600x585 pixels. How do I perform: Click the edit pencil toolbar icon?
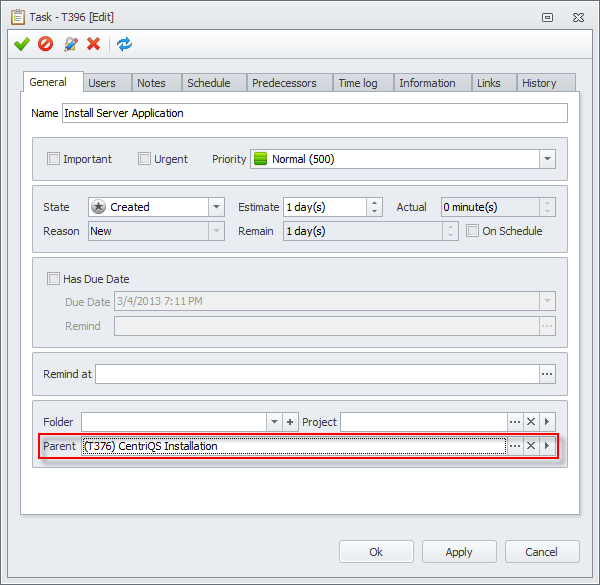coord(70,44)
